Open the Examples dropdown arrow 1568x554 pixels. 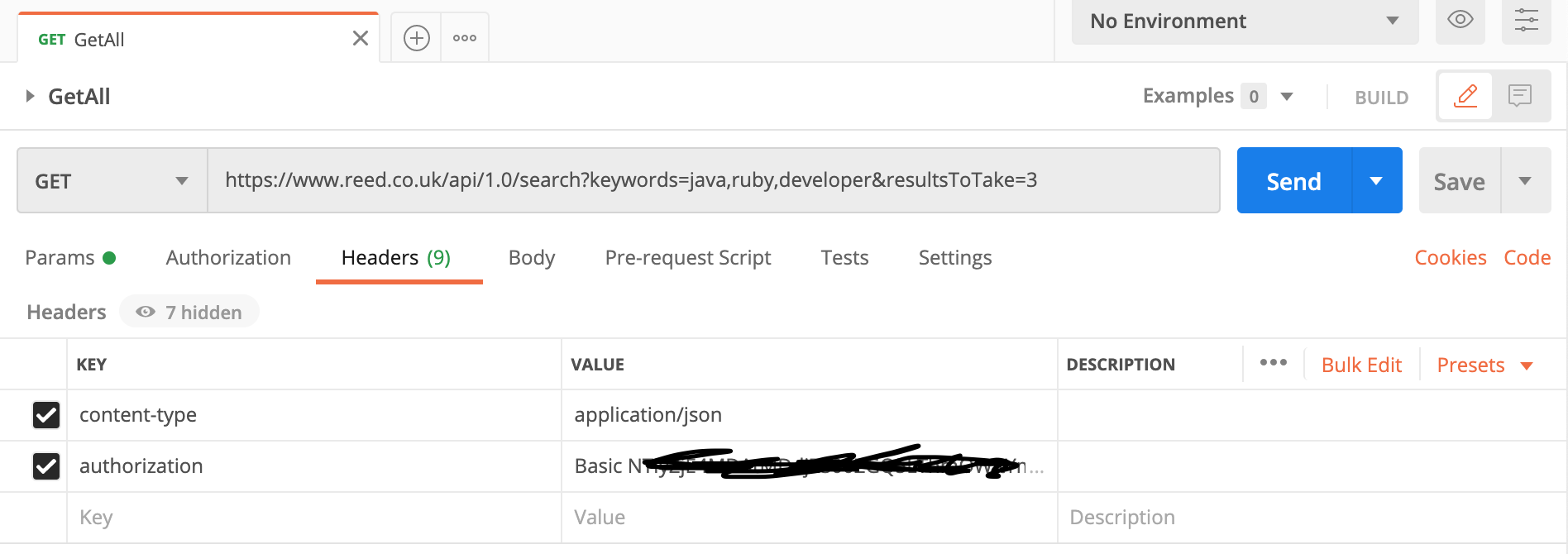click(x=1287, y=97)
